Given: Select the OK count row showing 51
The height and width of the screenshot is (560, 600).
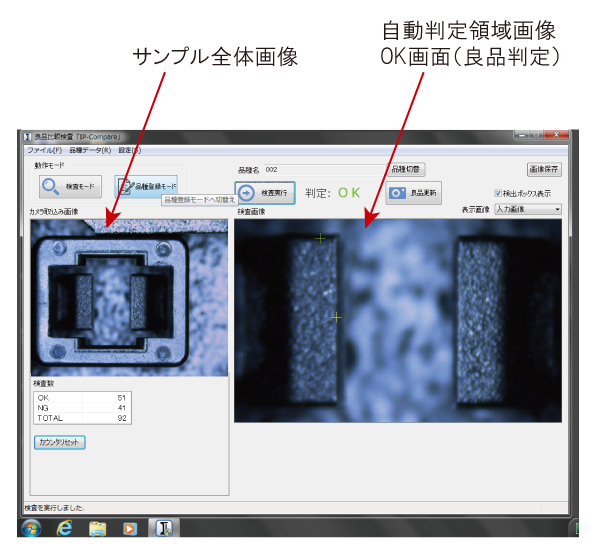Looking at the screenshot, I should [82, 398].
